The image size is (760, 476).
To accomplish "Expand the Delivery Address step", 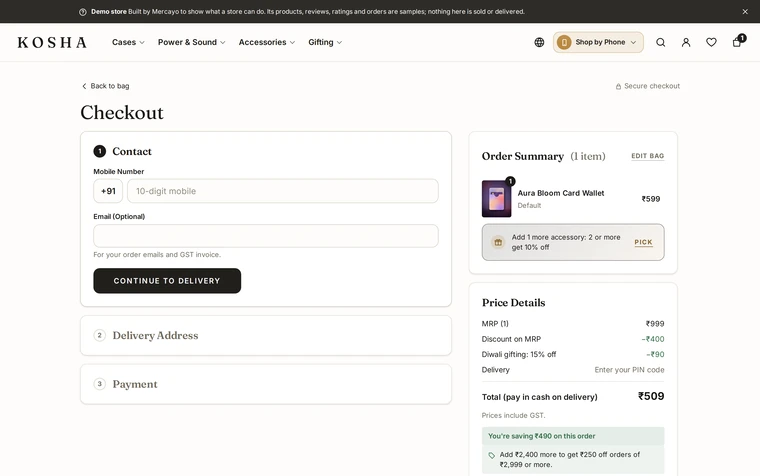I will [266, 335].
